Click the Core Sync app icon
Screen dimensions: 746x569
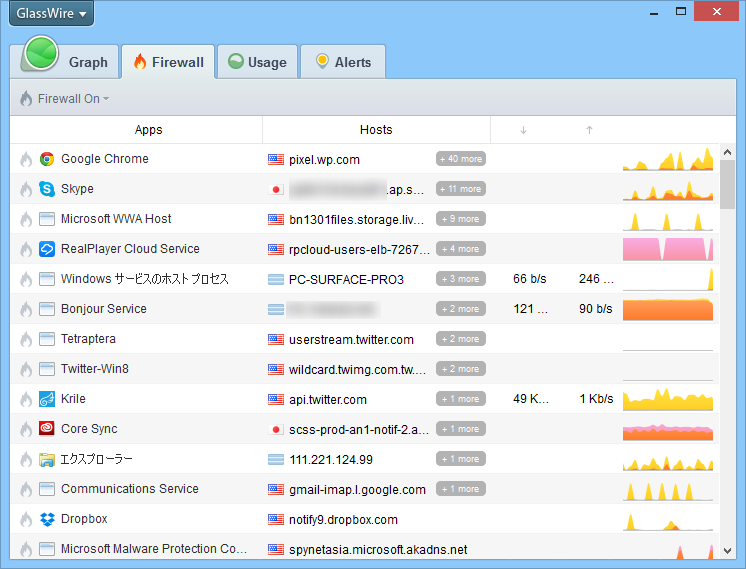click(x=47, y=429)
